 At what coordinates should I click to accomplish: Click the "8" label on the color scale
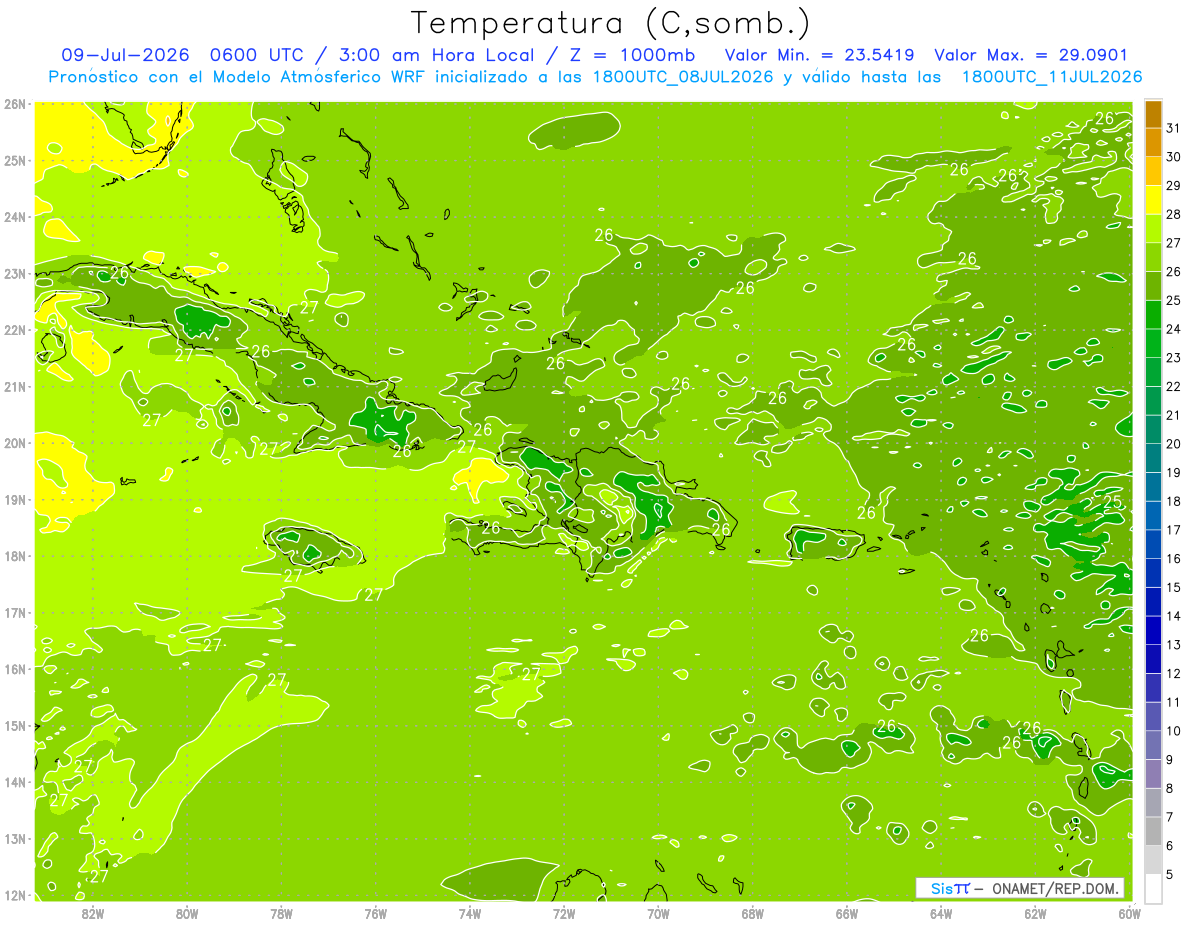click(1170, 789)
